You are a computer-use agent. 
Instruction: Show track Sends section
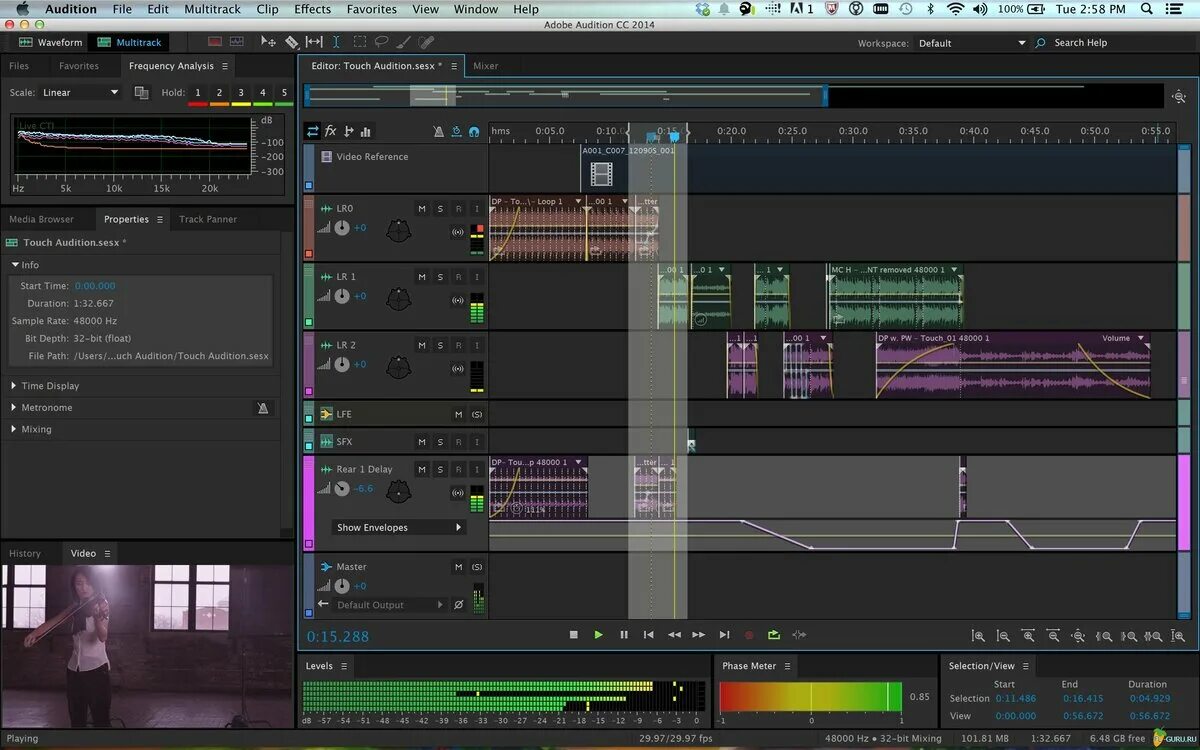coord(348,131)
